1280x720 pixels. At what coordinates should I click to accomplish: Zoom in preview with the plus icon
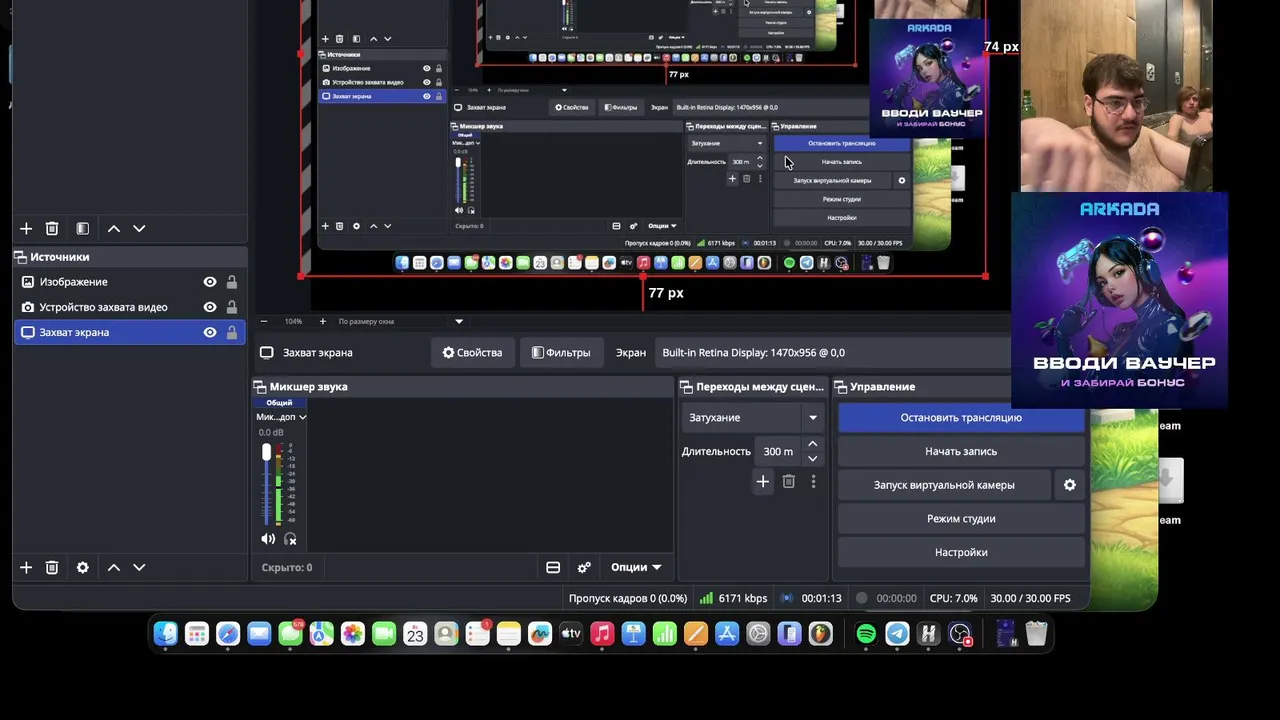click(x=322, y=321)
